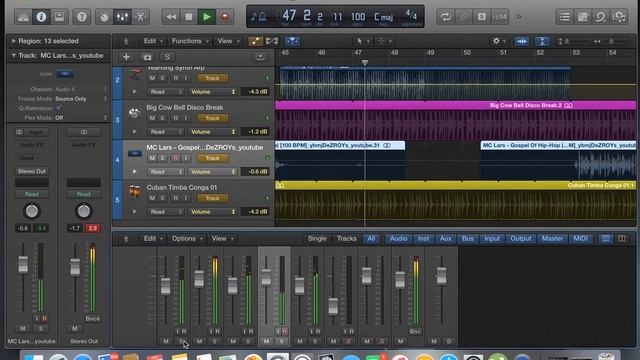
Task: Toggle the Flex view button
Action: 272,41
